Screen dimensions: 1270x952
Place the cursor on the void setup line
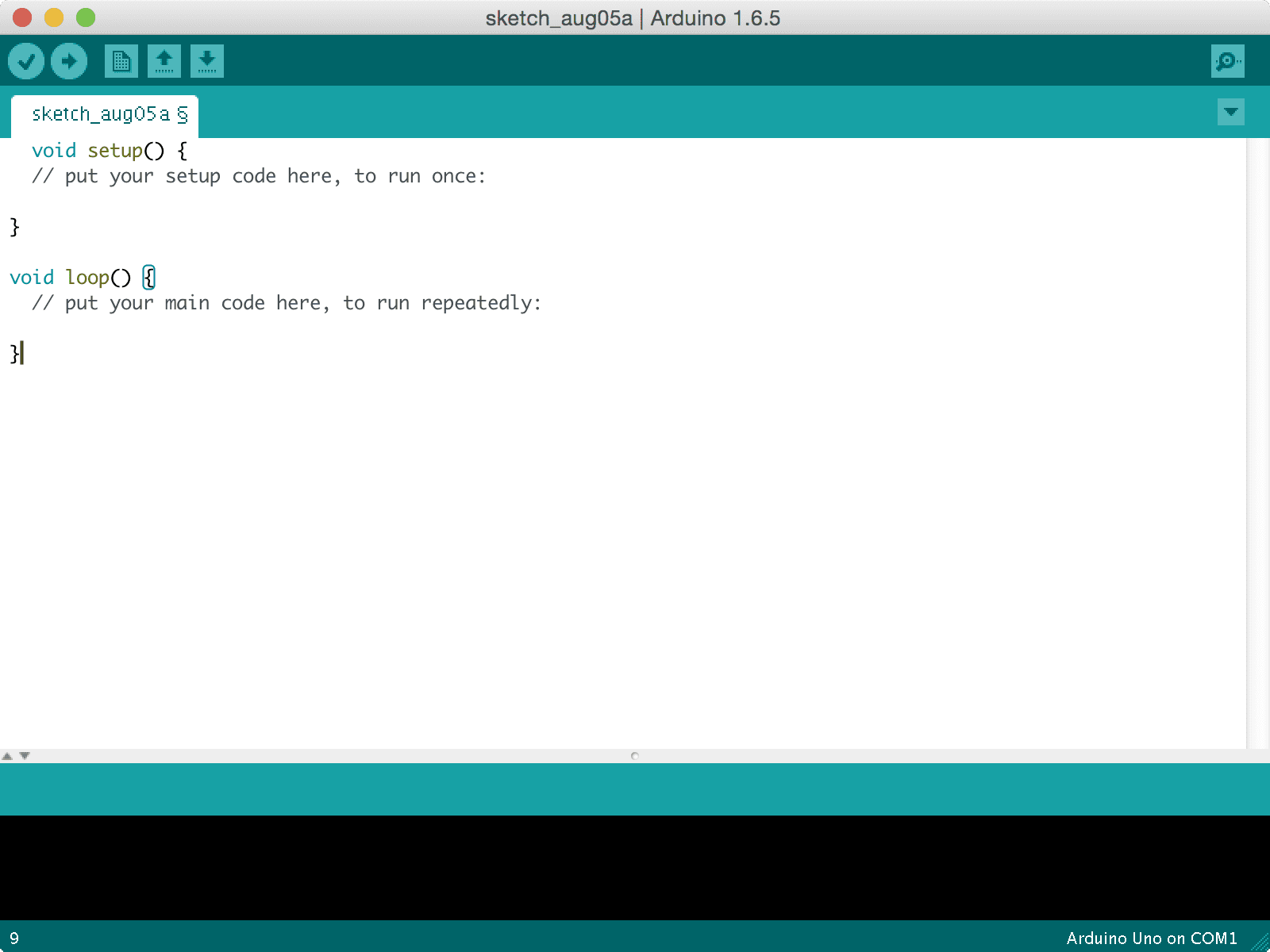(107, 150)
